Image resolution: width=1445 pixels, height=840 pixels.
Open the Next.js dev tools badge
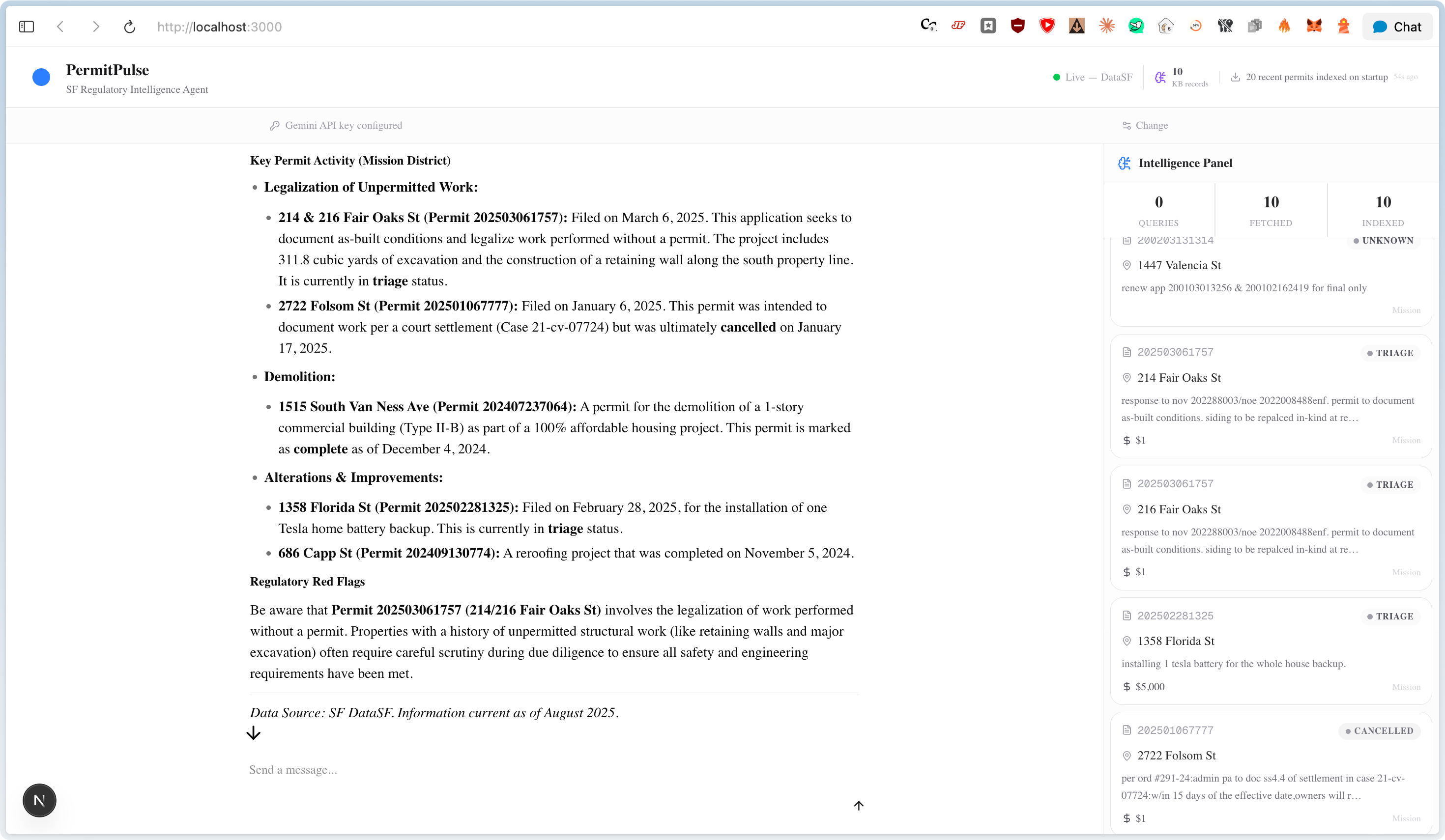click(39, 801)
